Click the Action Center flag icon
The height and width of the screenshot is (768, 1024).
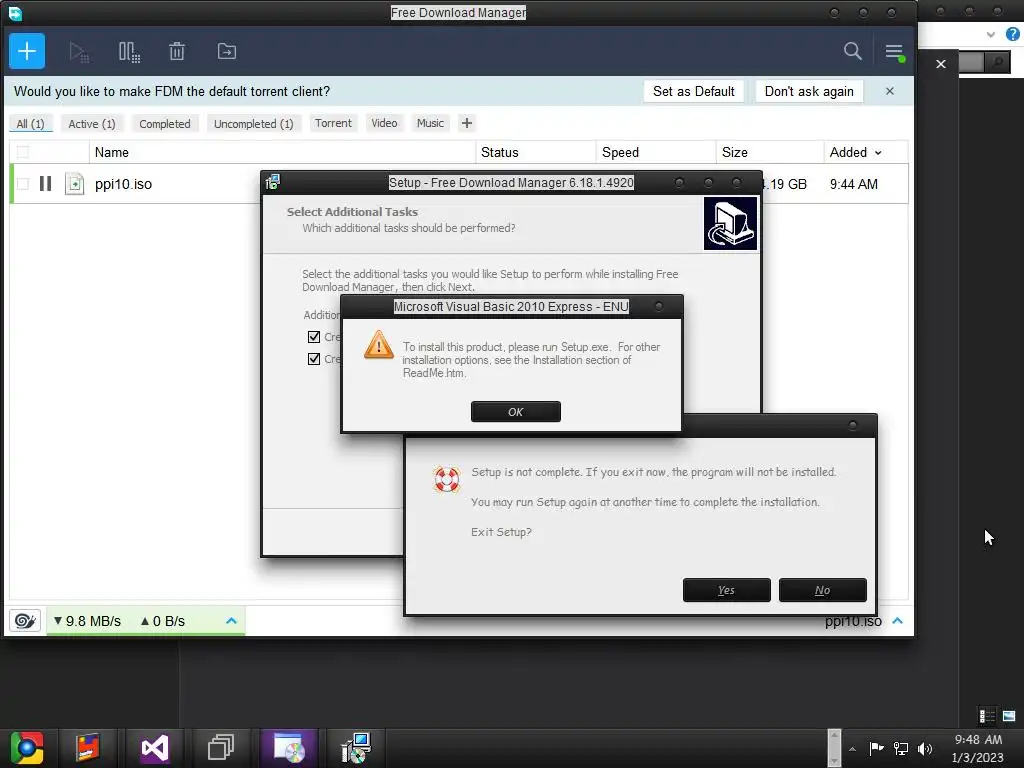876,748
